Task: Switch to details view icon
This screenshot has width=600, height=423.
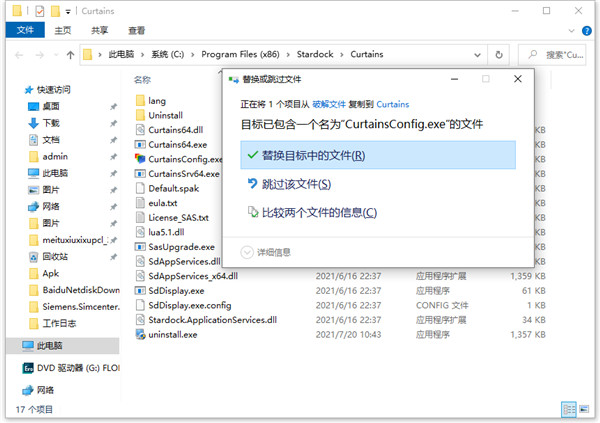Action: pyautogui.click(x=568, y=410)
